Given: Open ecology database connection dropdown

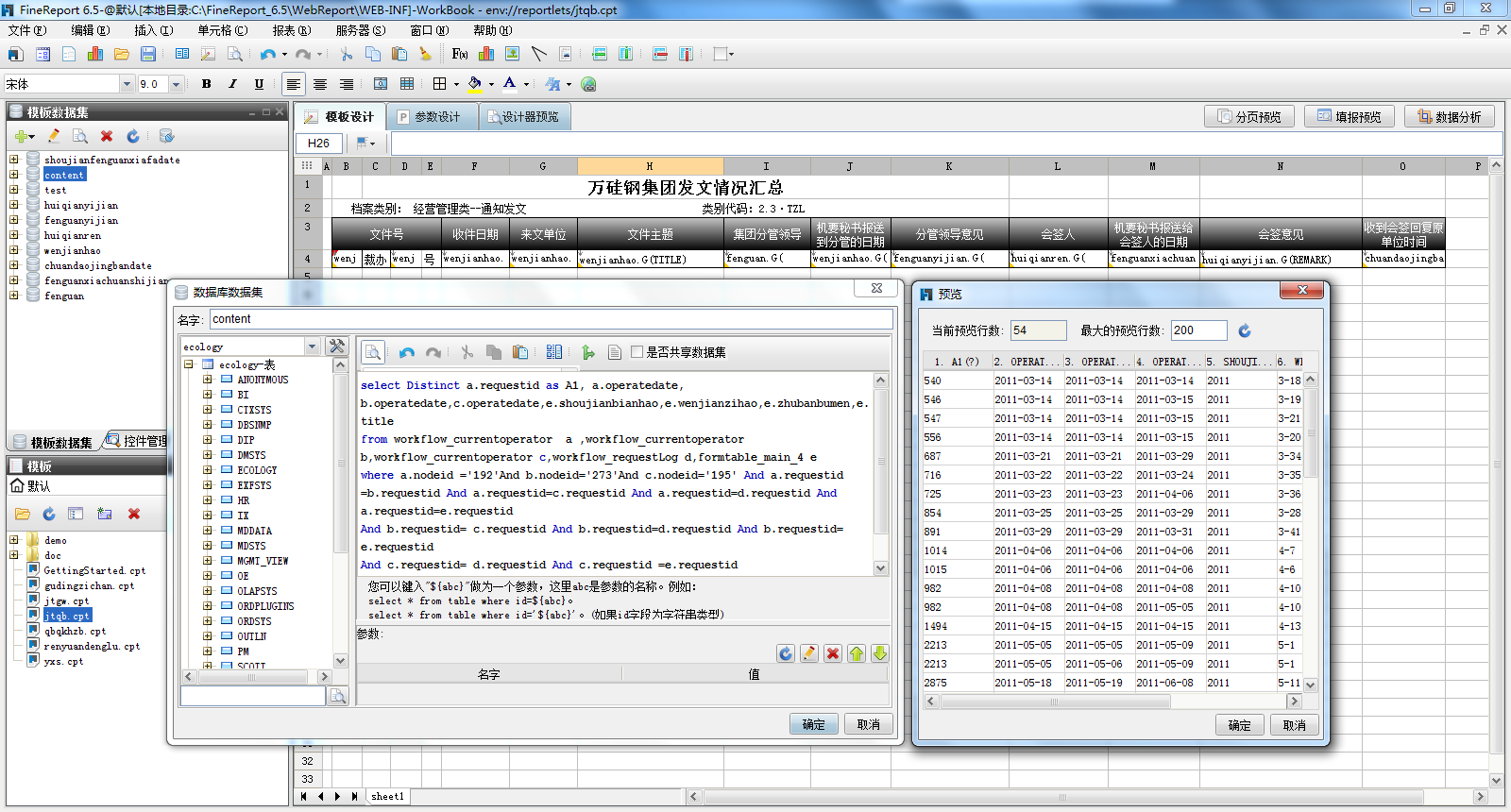Looking at the screenshot, I should click(313, 347).
